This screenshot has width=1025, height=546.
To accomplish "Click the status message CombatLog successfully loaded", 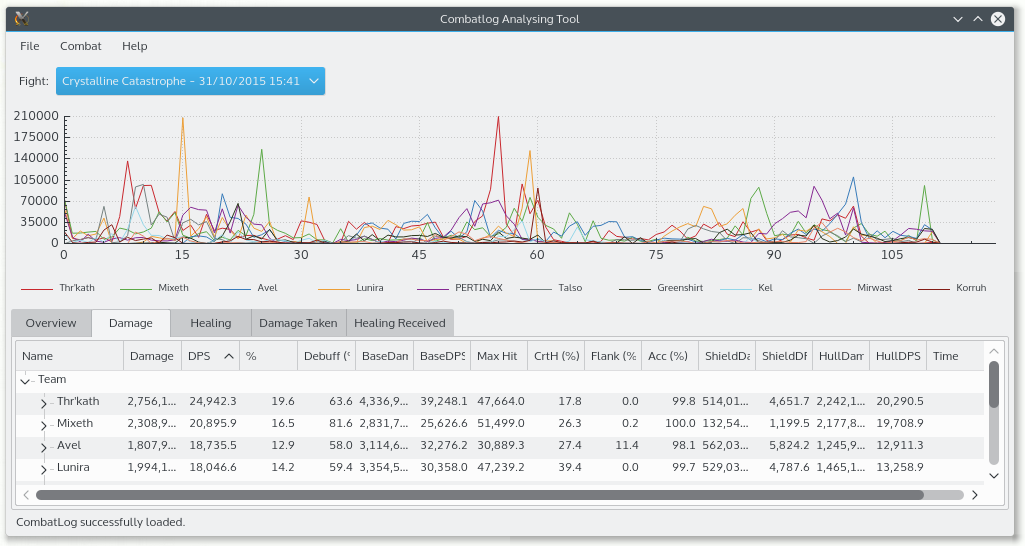I will (x=101, y=522).
